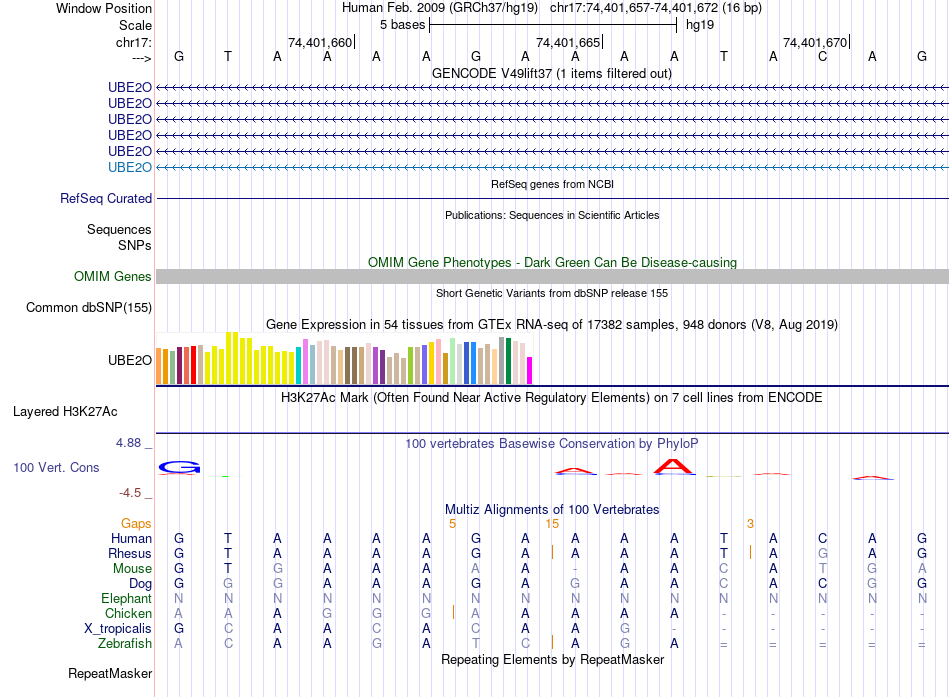Viewport: 950px width, 697px height.
Task: Click the magenta last bar in GTEx chart
Action: point(530,370)
